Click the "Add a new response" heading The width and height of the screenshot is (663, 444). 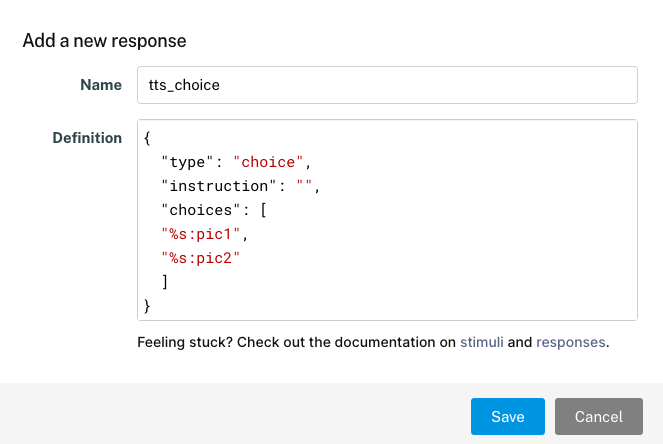point(104,41)
